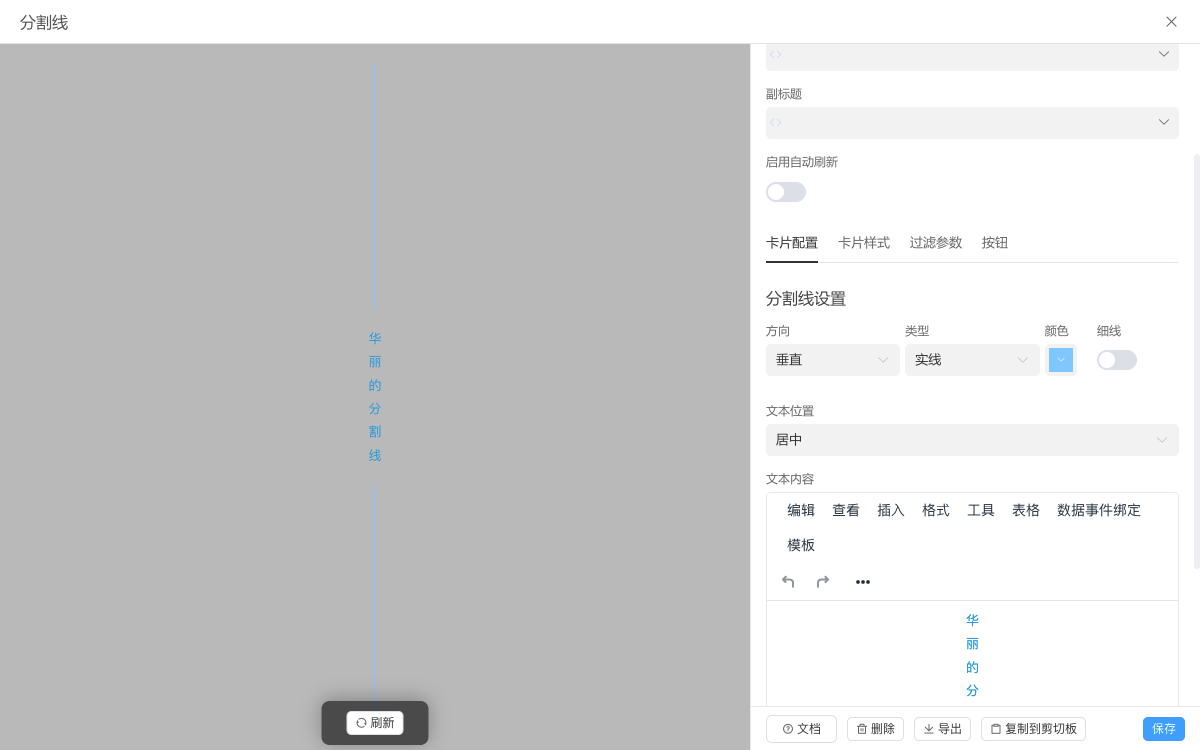Expand the 文本位置 dropdown
Viewport: 1200px width, 750px height.
[x=971, y=440]
